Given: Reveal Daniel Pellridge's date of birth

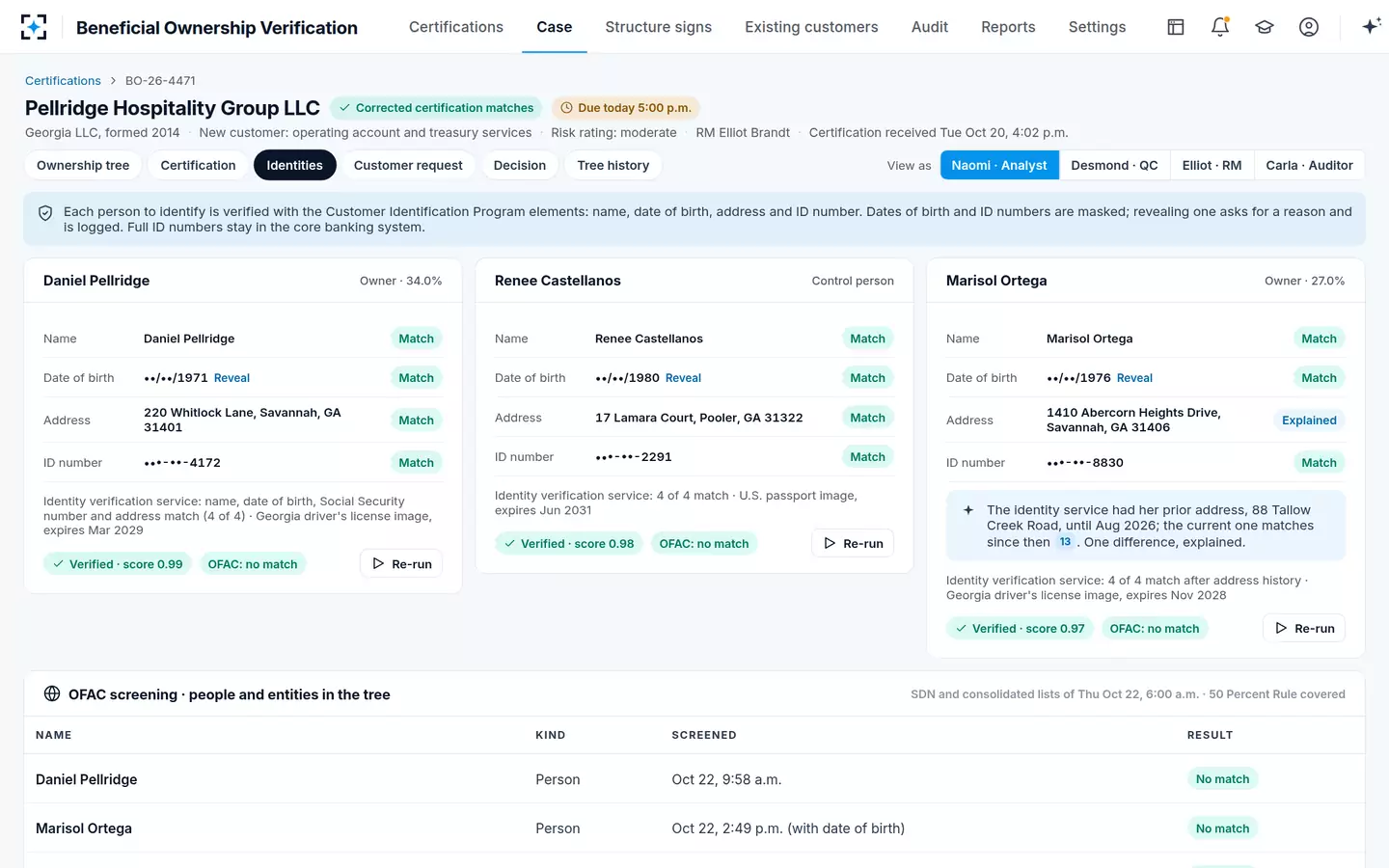Looking at the screenshot, I should click(231, 378).
